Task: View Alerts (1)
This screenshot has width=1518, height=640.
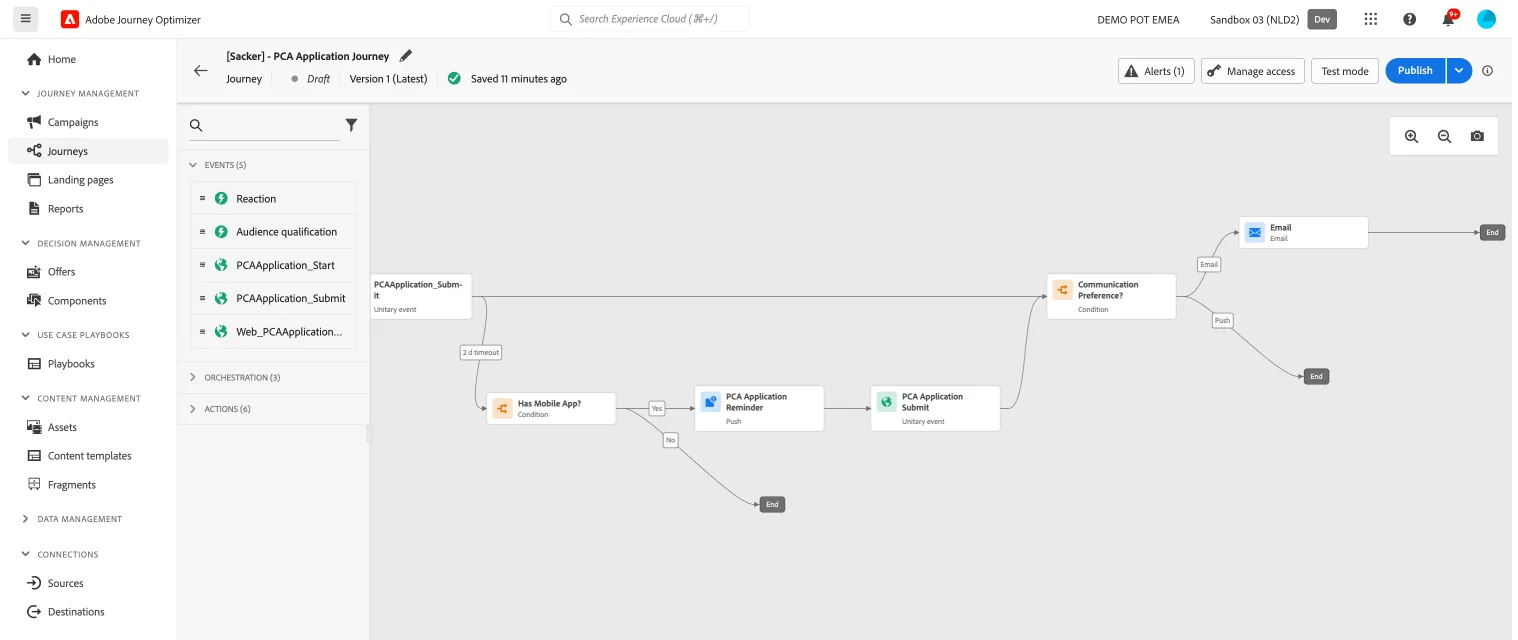Action: (1156, 71)
